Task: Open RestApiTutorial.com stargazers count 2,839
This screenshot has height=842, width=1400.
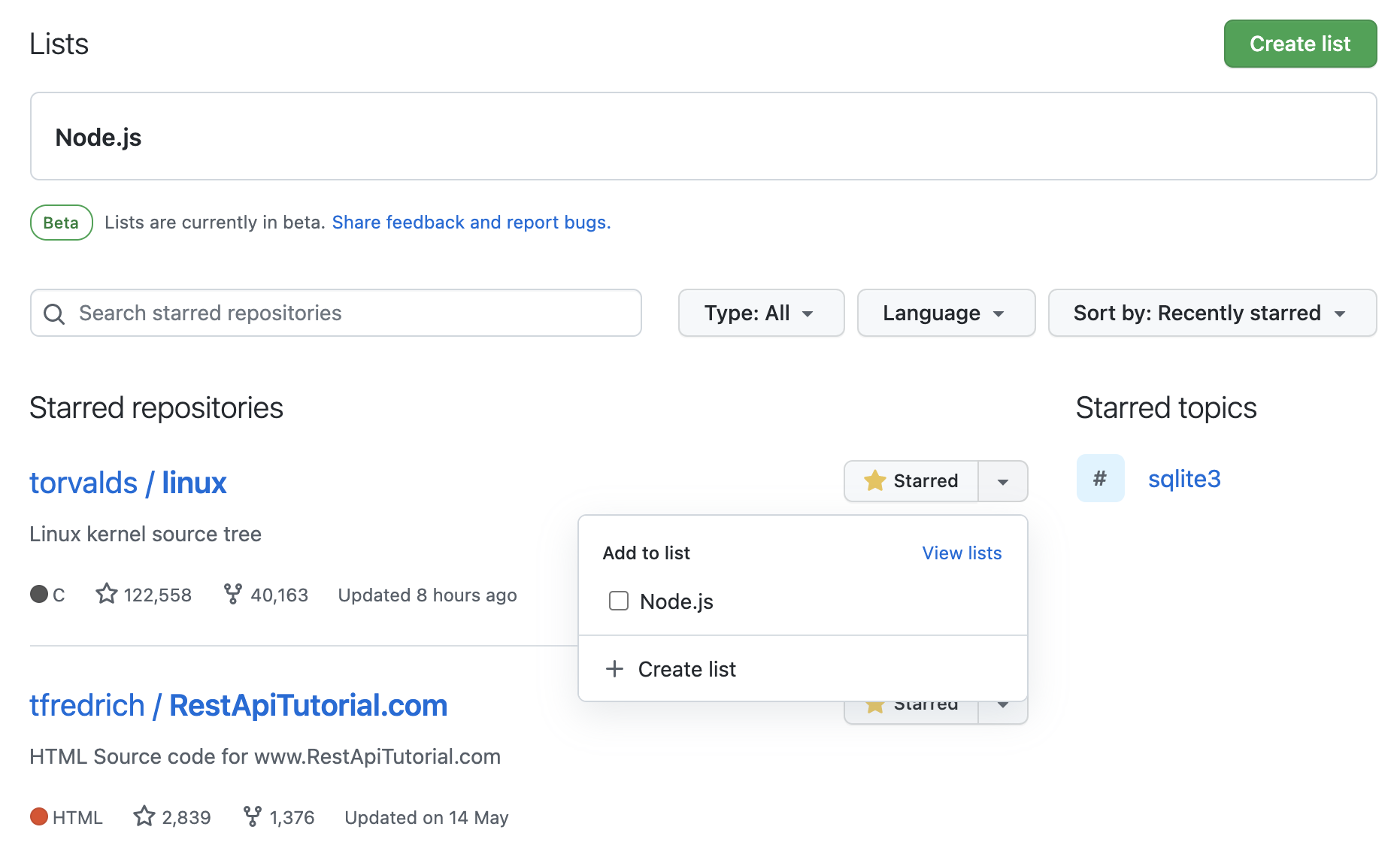Action: point(172,817)
